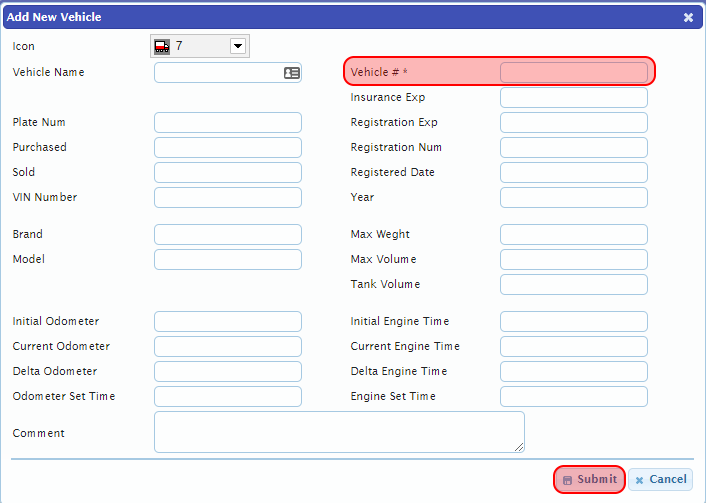Click the truck icon in Icon selector
The image size is (706, 503).
coord(162,46)
